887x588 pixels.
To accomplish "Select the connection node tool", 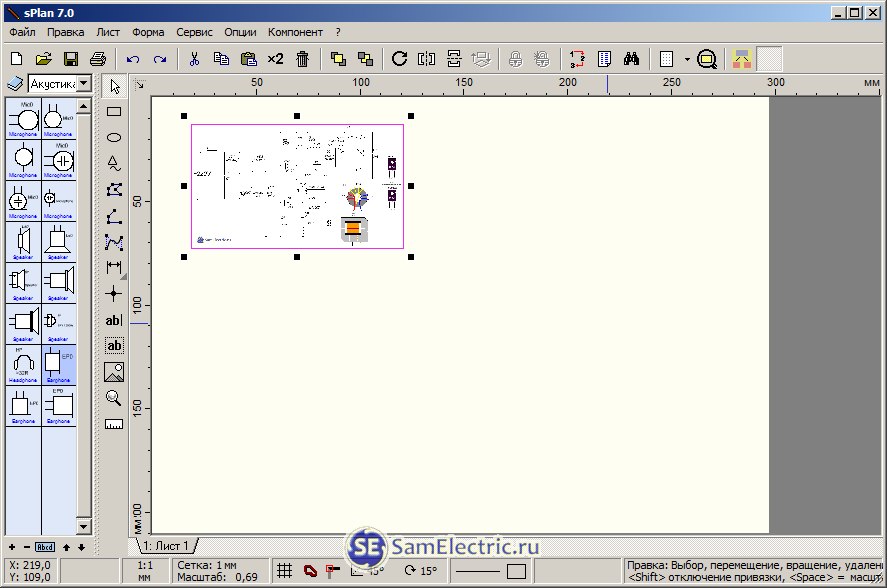I will click(114, 294).
